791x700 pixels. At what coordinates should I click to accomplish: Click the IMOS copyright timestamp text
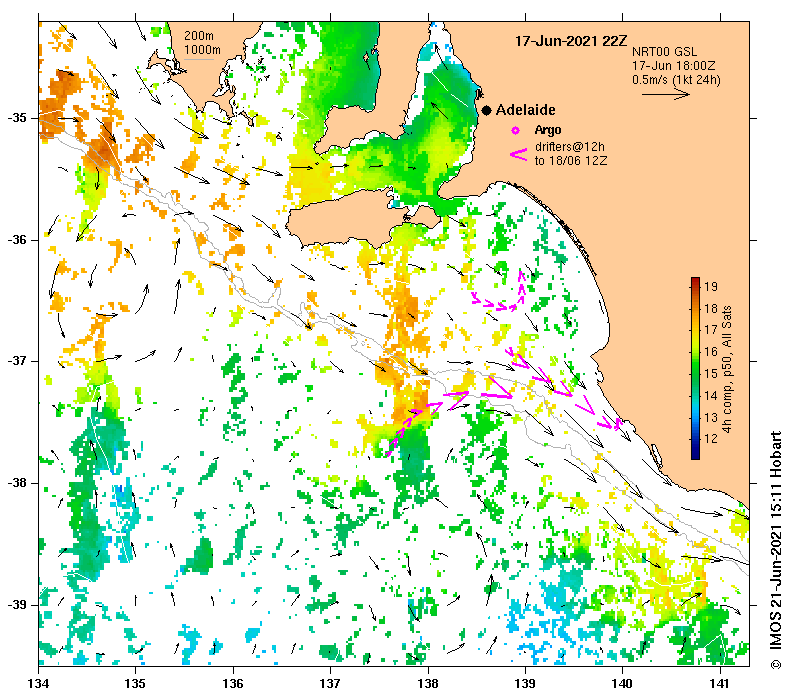point(775,550)
